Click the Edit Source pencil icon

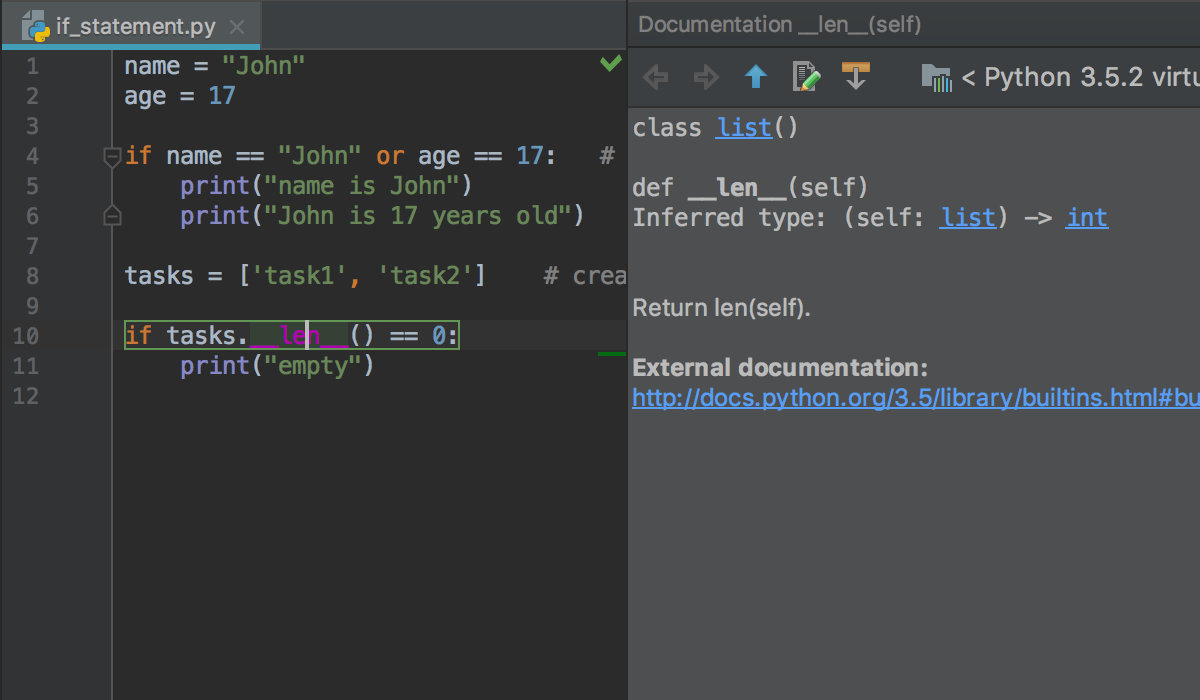tap(806, 77)
